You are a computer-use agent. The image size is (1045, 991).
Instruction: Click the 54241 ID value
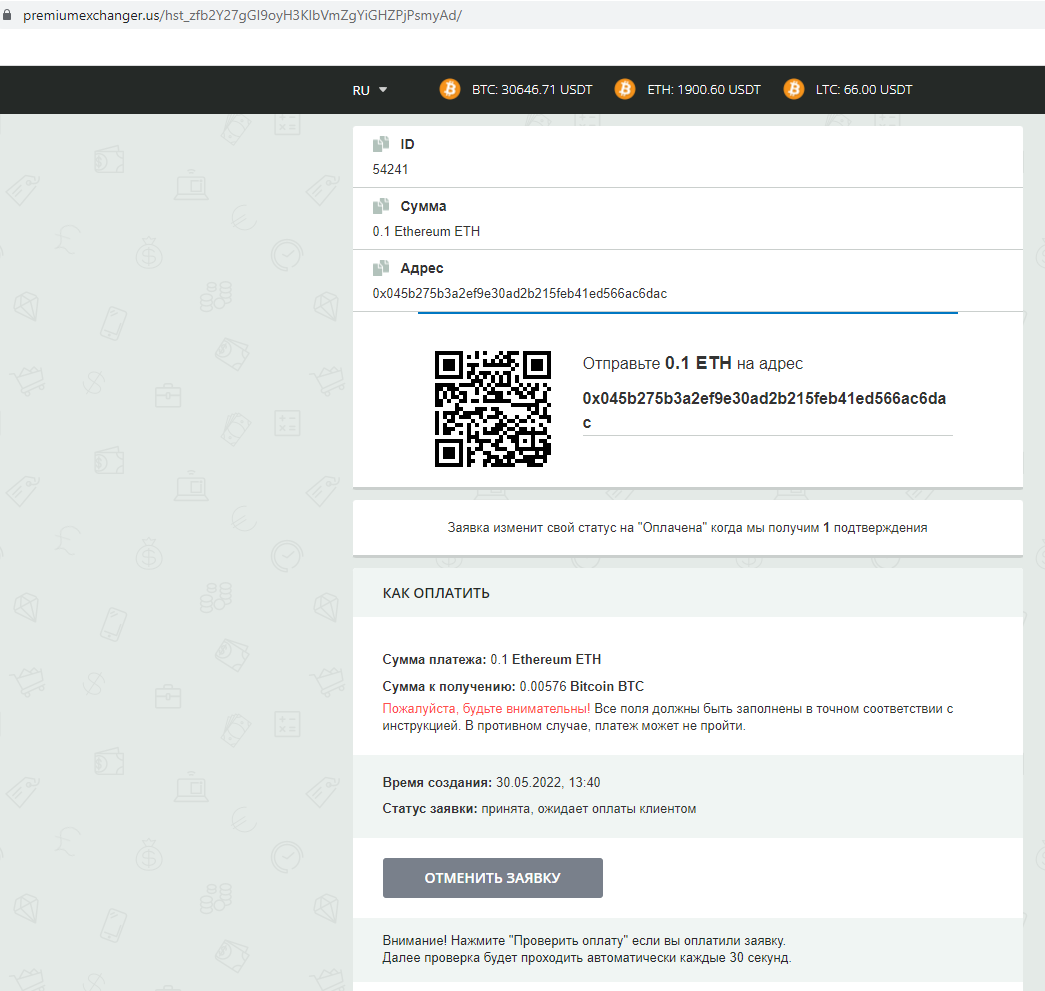pyautogui.click(x=390, y=169)
